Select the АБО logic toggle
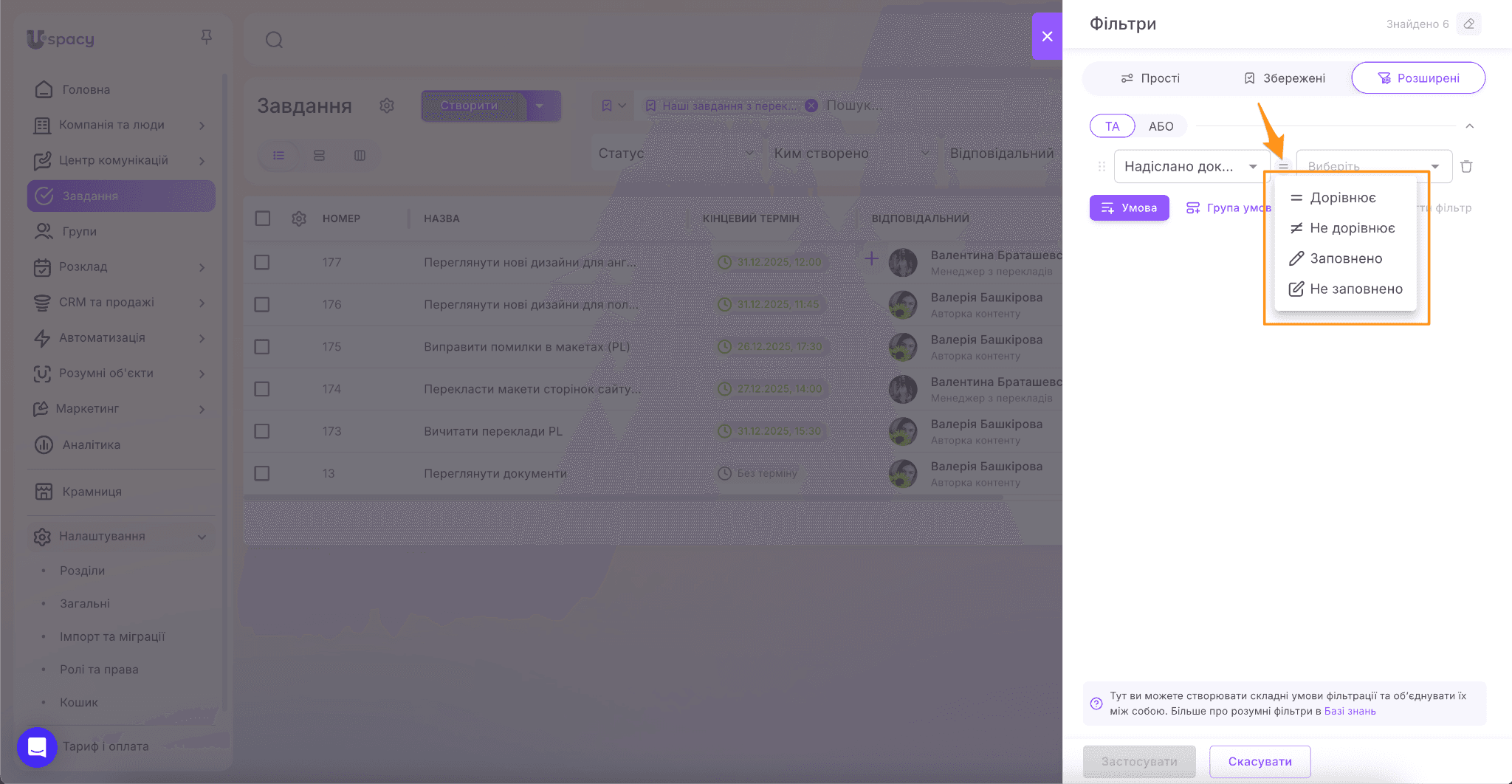1512x784 pixels. (1161, 126)
